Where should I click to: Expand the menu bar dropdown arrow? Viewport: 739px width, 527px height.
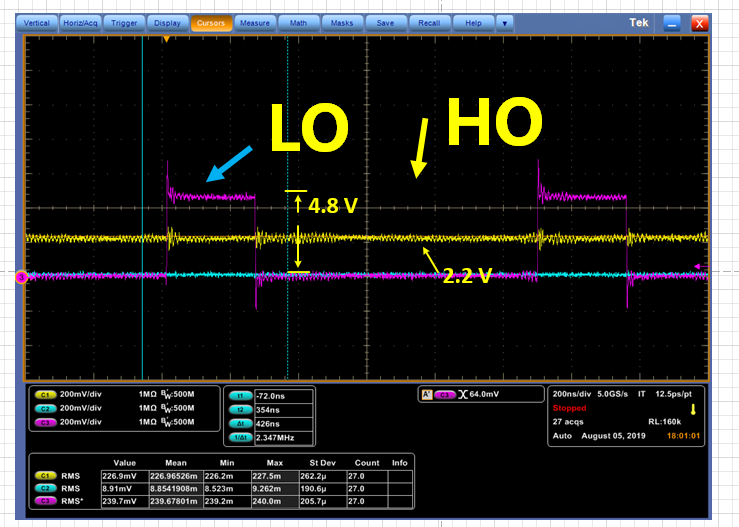point(505,23)
